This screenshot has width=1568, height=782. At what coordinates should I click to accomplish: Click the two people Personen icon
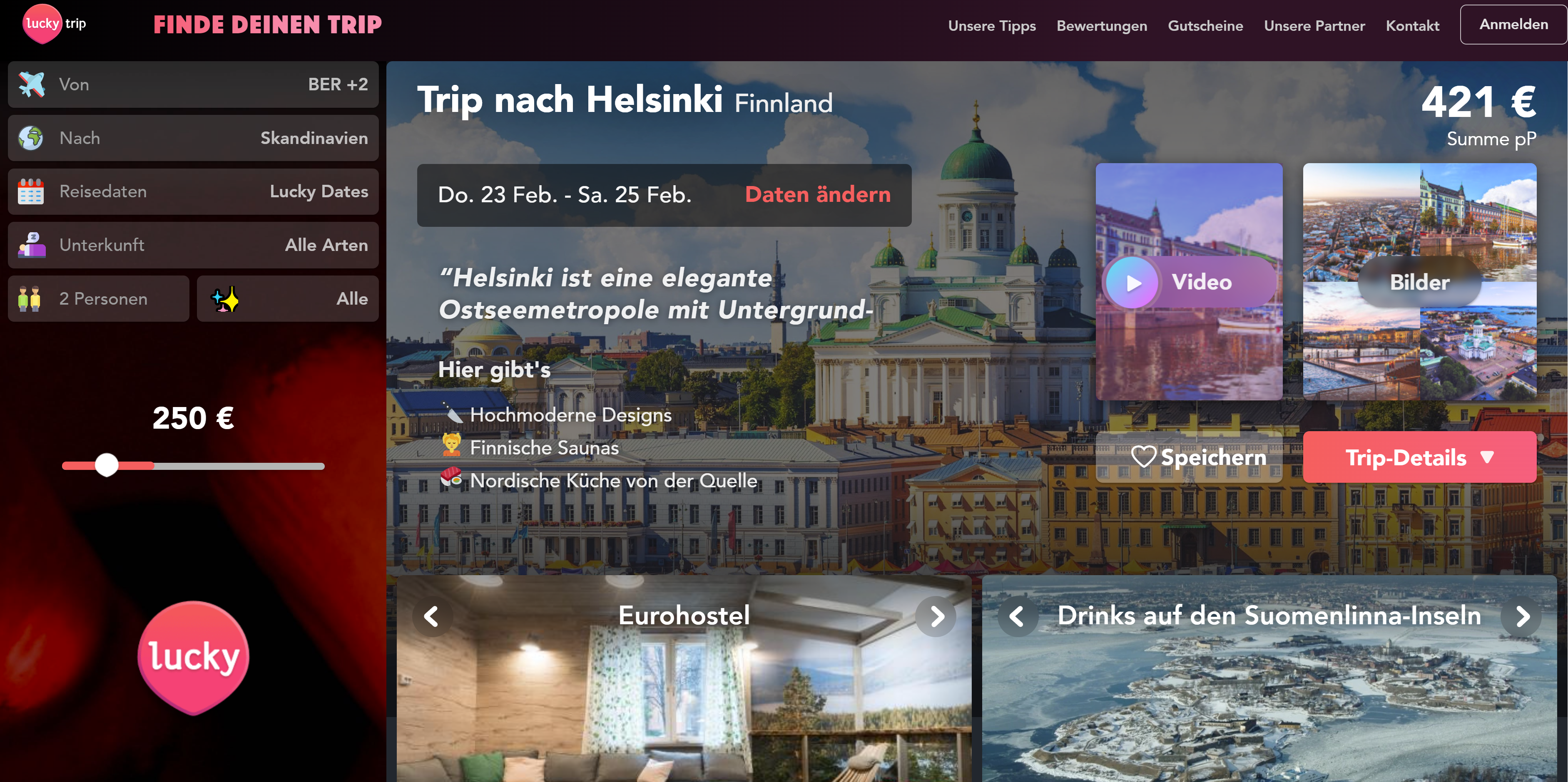[29, 298]
